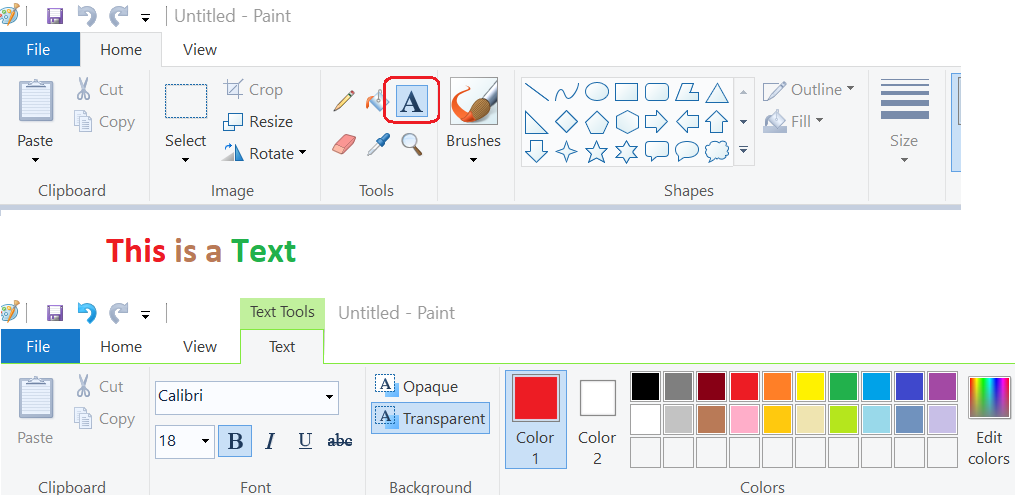
Task: Activate the Magnifier tool
Action: [411, 145]
